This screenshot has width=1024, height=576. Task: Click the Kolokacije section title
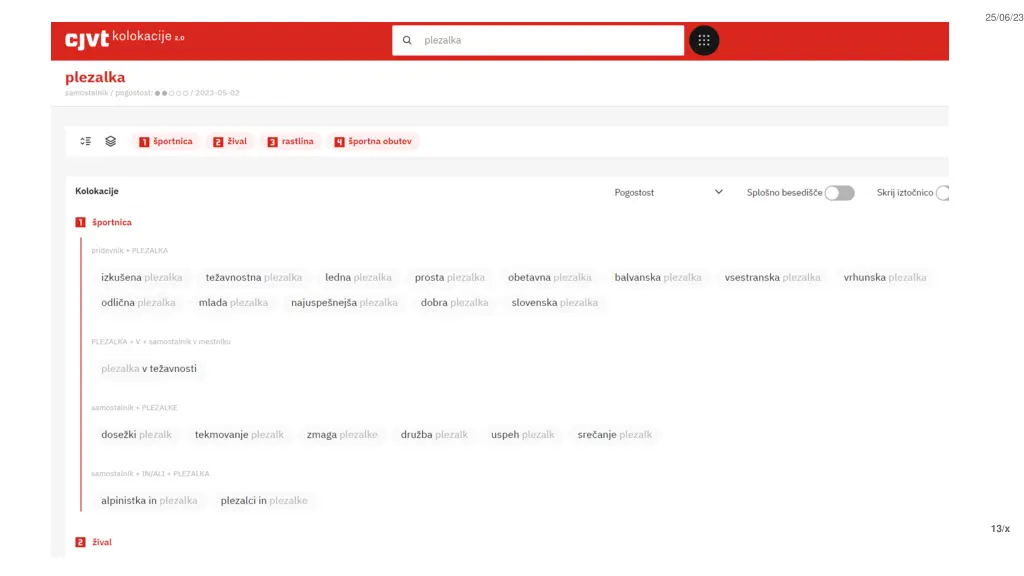point(97,191)
